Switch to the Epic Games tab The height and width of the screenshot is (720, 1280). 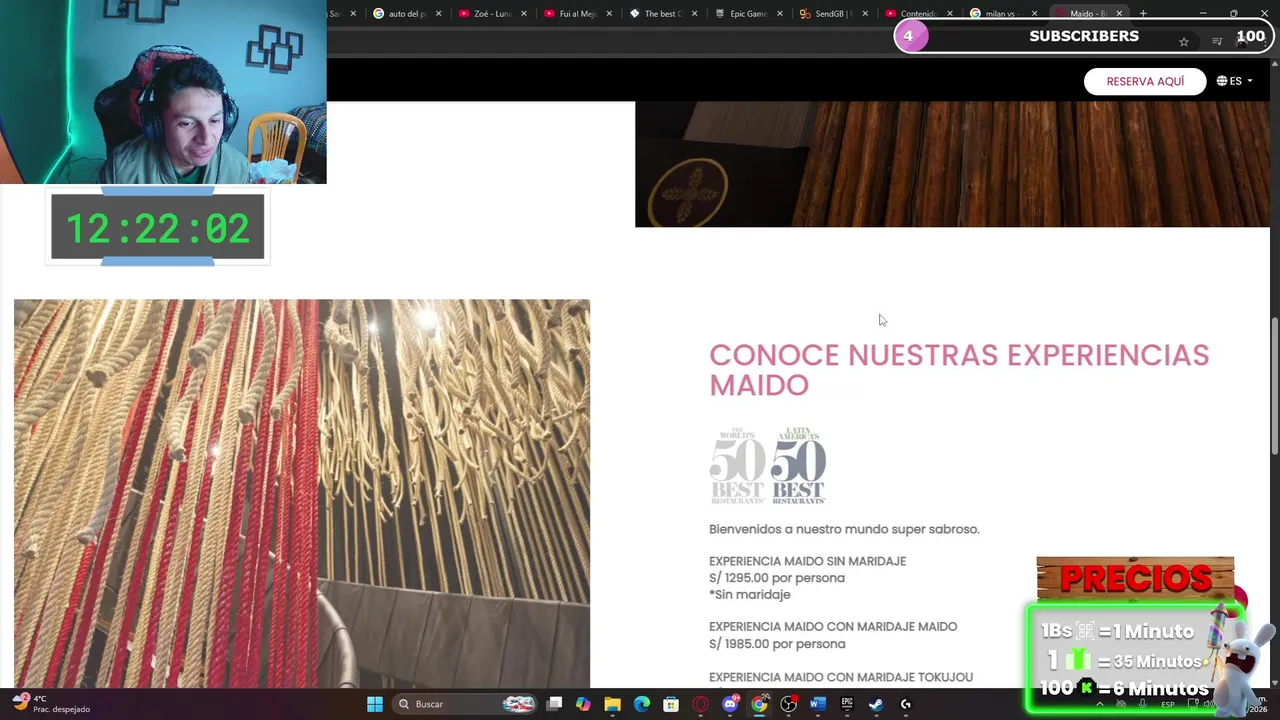click(x=748, y=13)
